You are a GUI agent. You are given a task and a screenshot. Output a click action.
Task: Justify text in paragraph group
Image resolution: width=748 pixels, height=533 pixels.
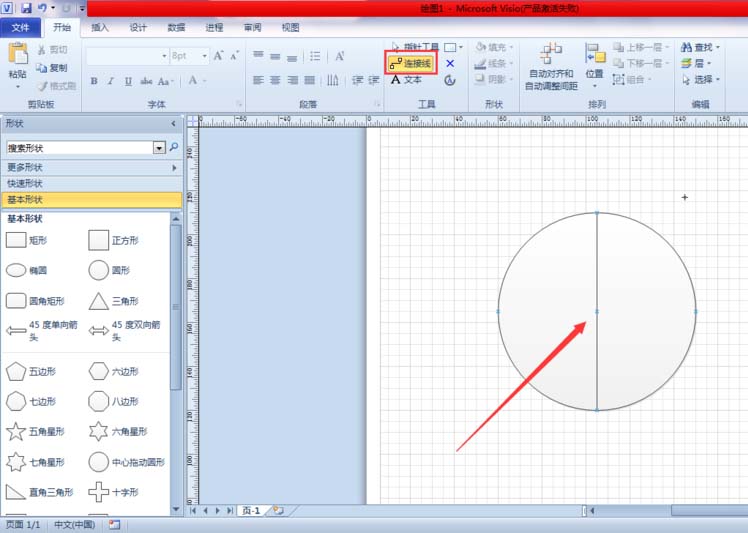[309, 80]
